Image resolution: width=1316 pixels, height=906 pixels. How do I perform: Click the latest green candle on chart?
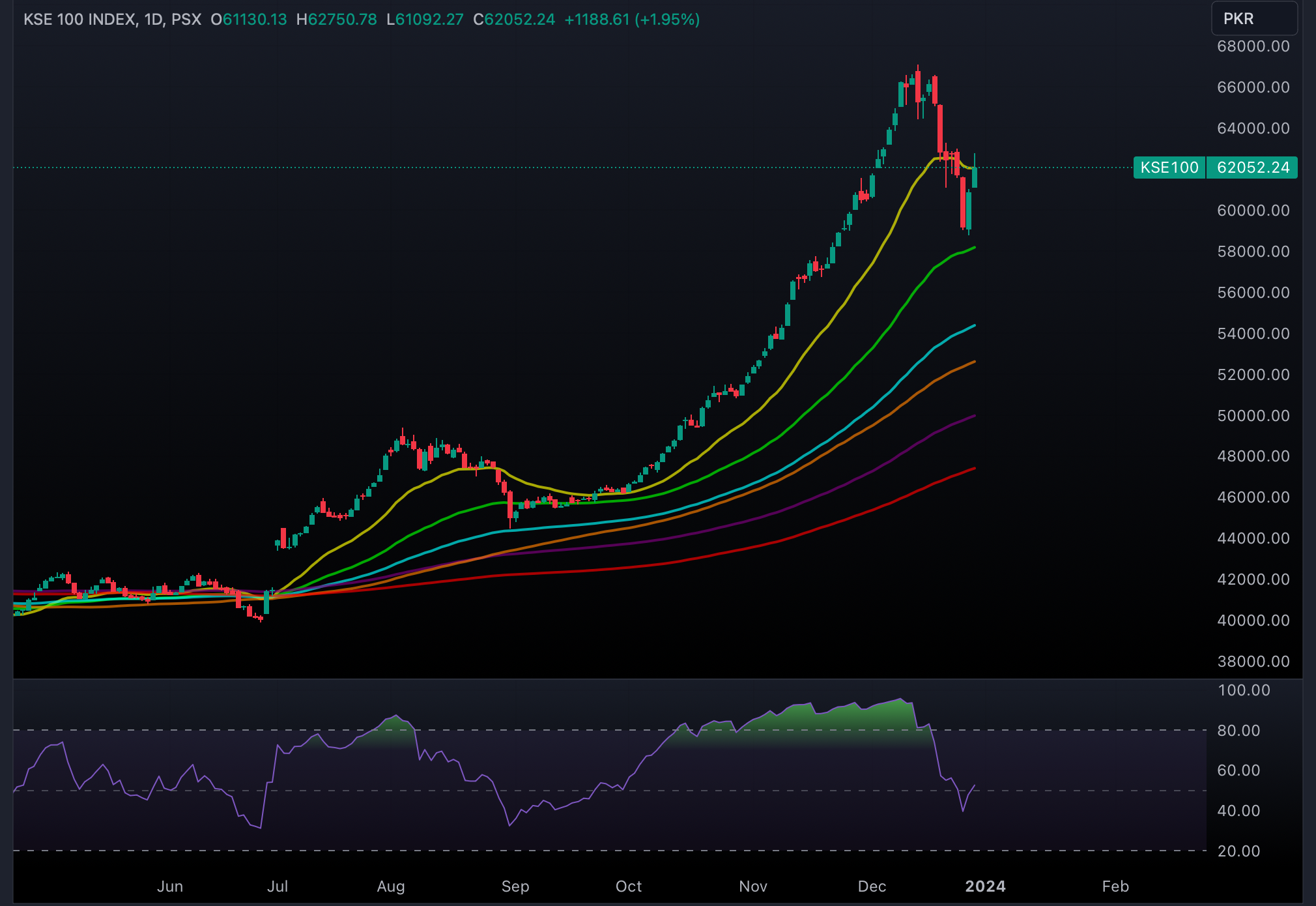975,177
